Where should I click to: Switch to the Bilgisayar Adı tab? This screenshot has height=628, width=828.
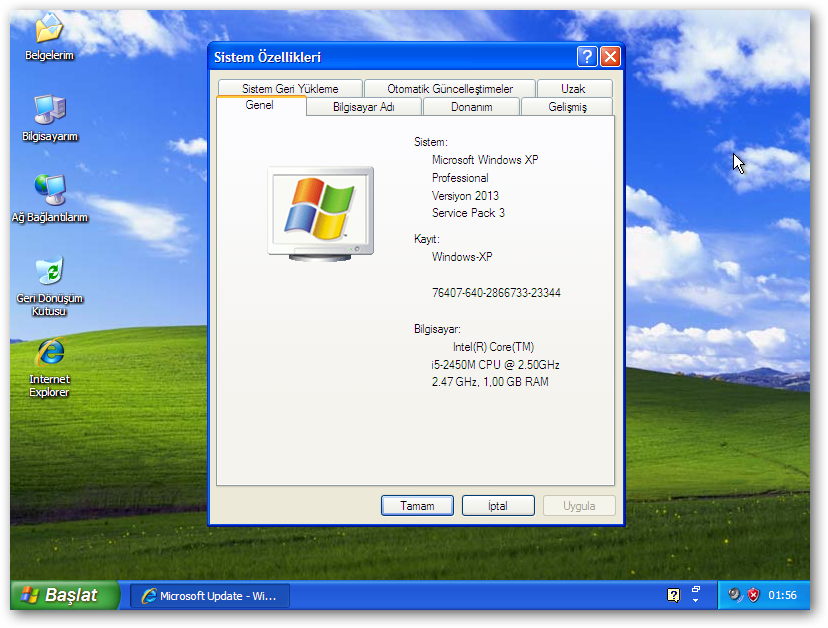click(x=363, y=107)
